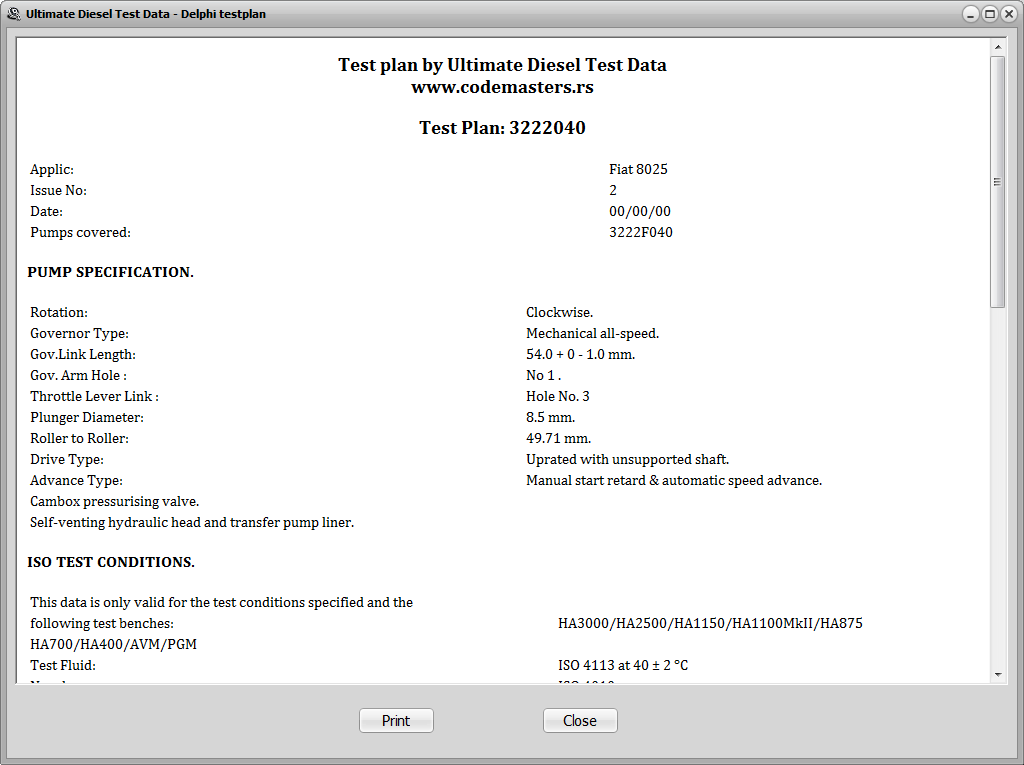Click the 'Cambox pressurising valve.' line
Viewport: 1024px width, 765px height.
pos(114,501)
